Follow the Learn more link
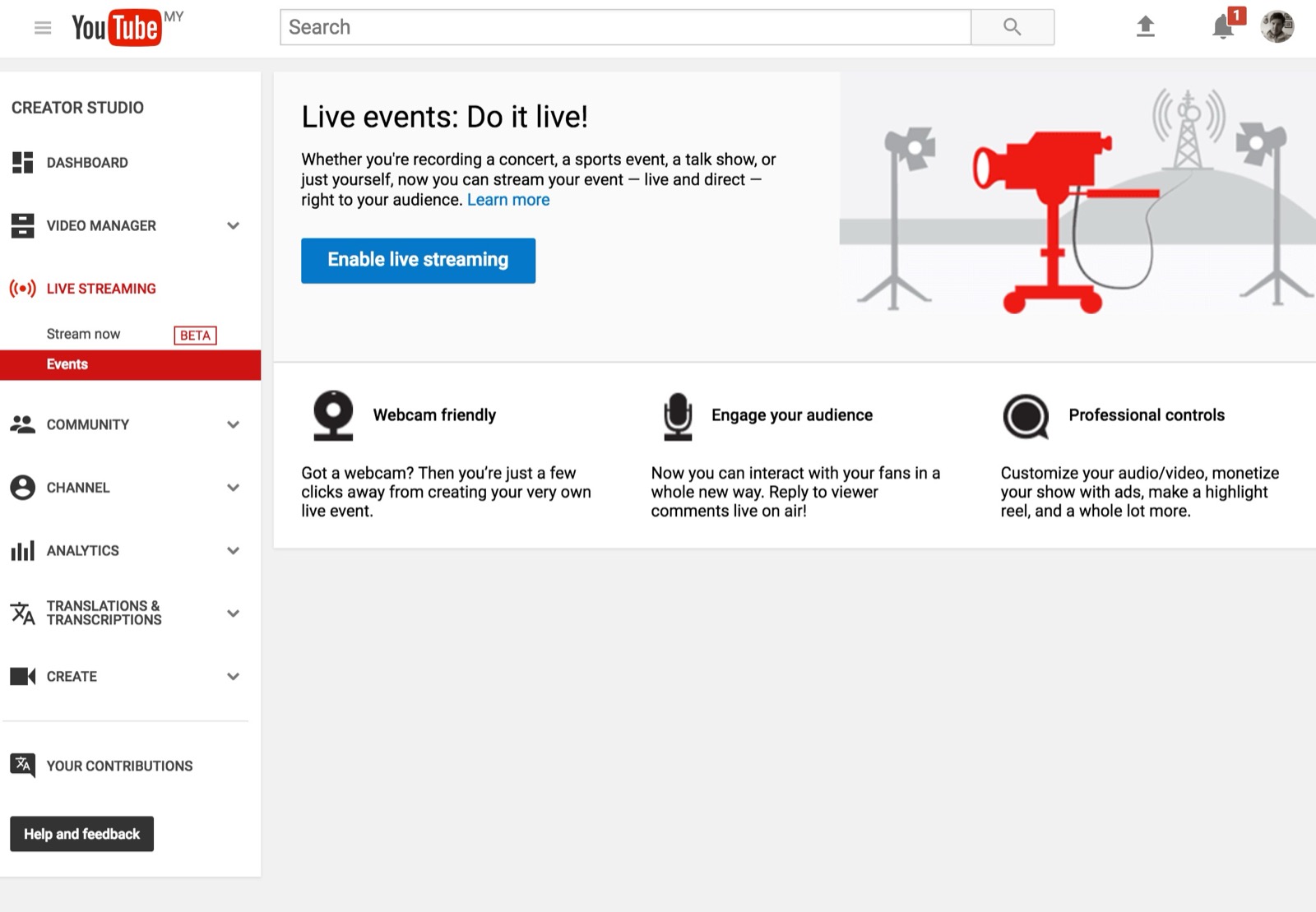Screen dimensions: 1316x912 coord(508,200)
